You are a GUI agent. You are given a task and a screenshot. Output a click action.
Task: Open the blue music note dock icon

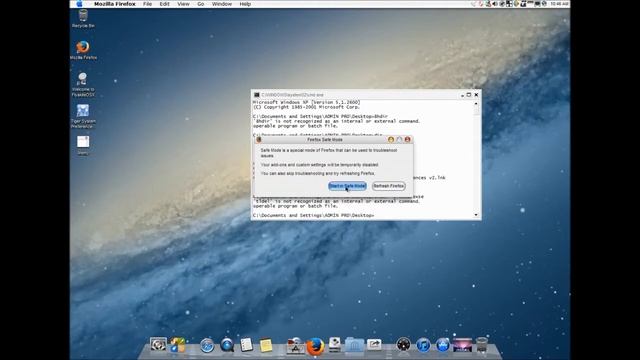(x=423, y=345)
